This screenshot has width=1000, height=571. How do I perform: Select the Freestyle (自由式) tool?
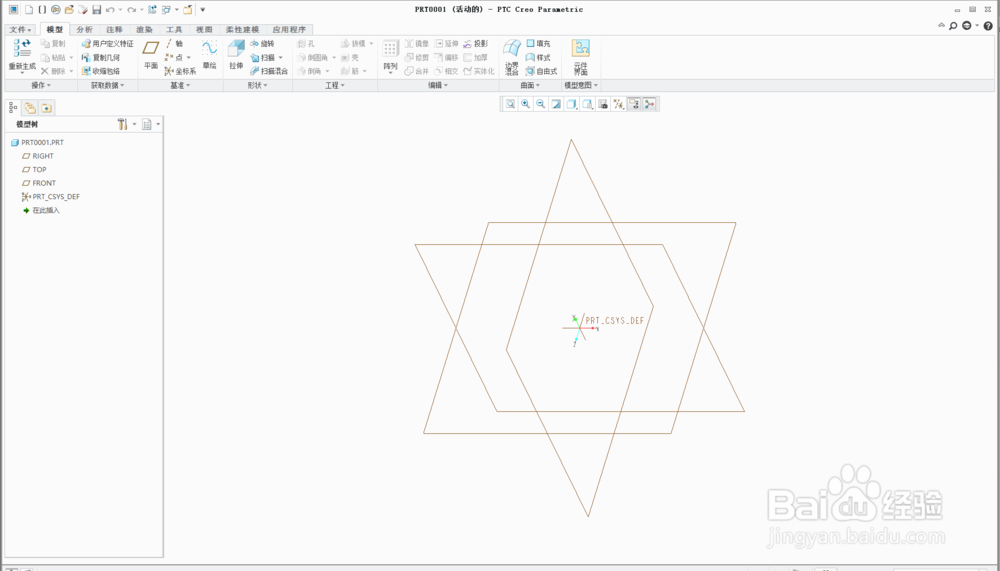[541, 71]
